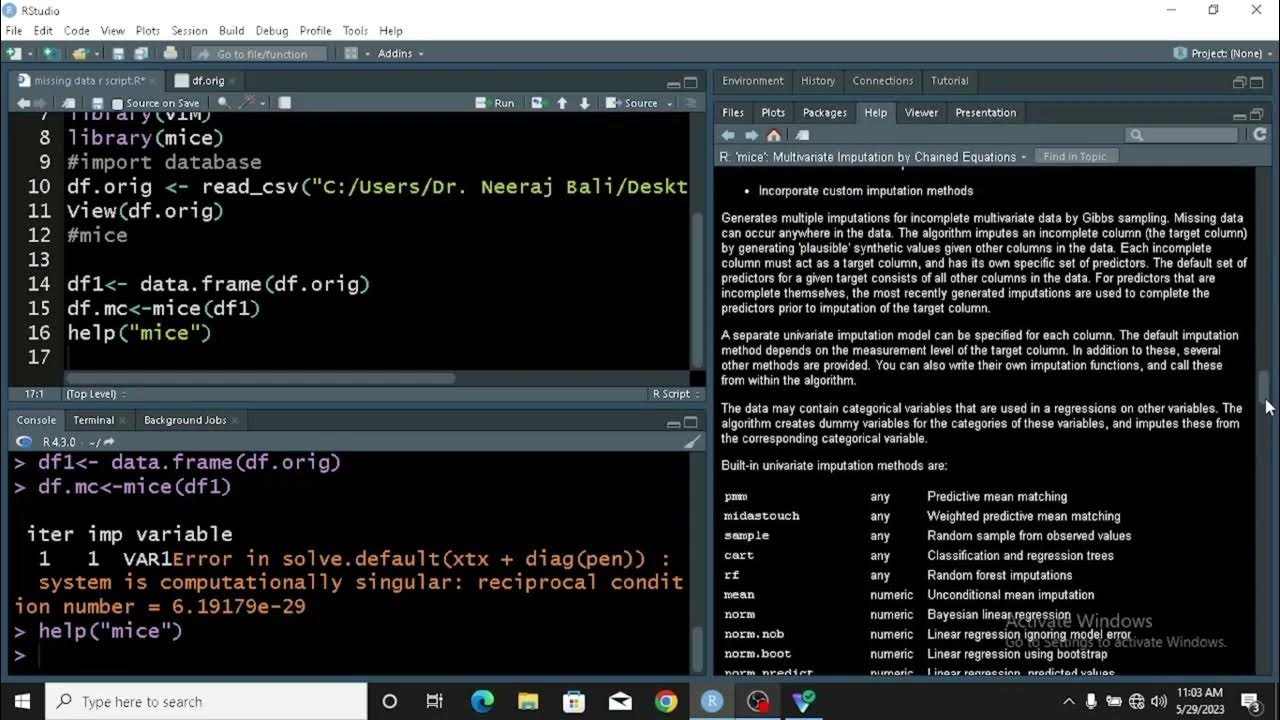Open Google Chrome from the taskbar
Image resolution: width=1280 pixels, height=720 pixels.
point(666,701)
